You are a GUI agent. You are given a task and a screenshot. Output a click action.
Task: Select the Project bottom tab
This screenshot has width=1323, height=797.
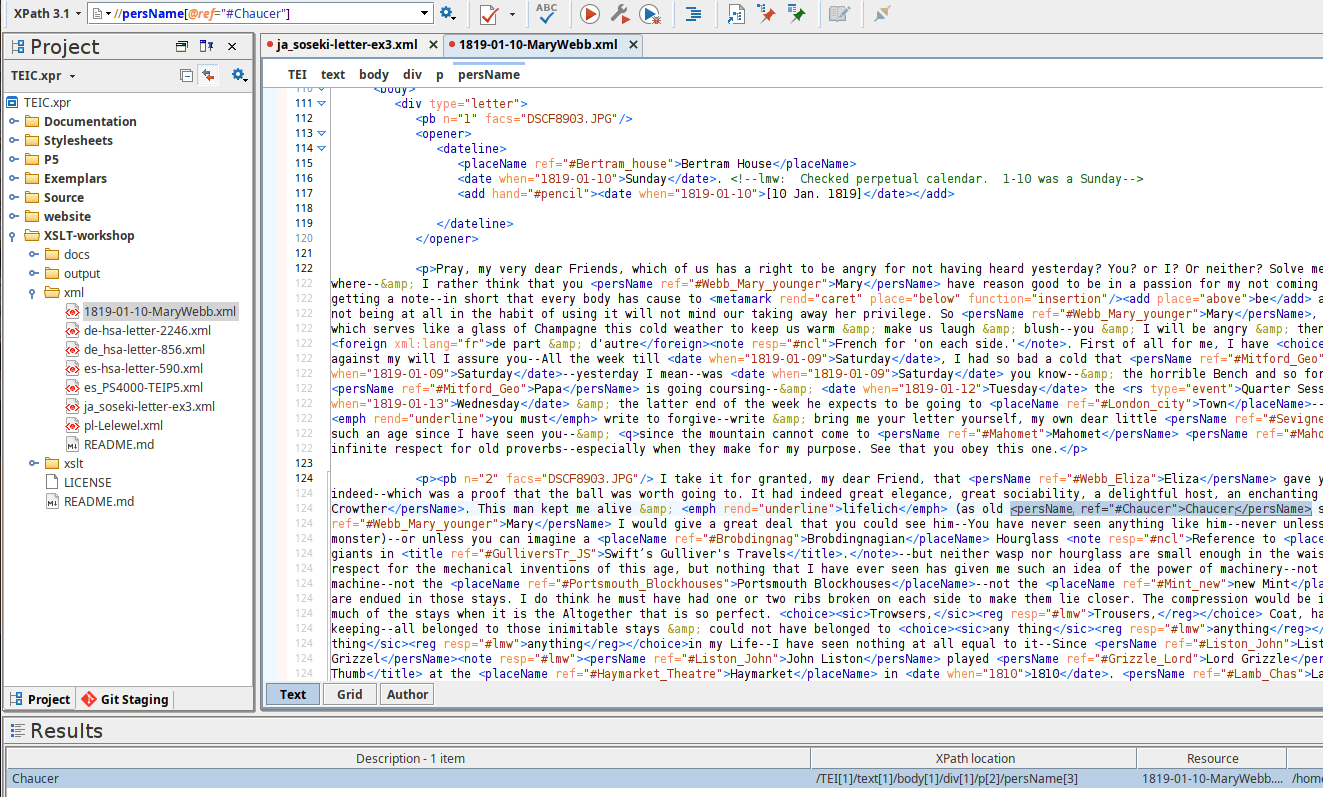click(x=40, y=700)
